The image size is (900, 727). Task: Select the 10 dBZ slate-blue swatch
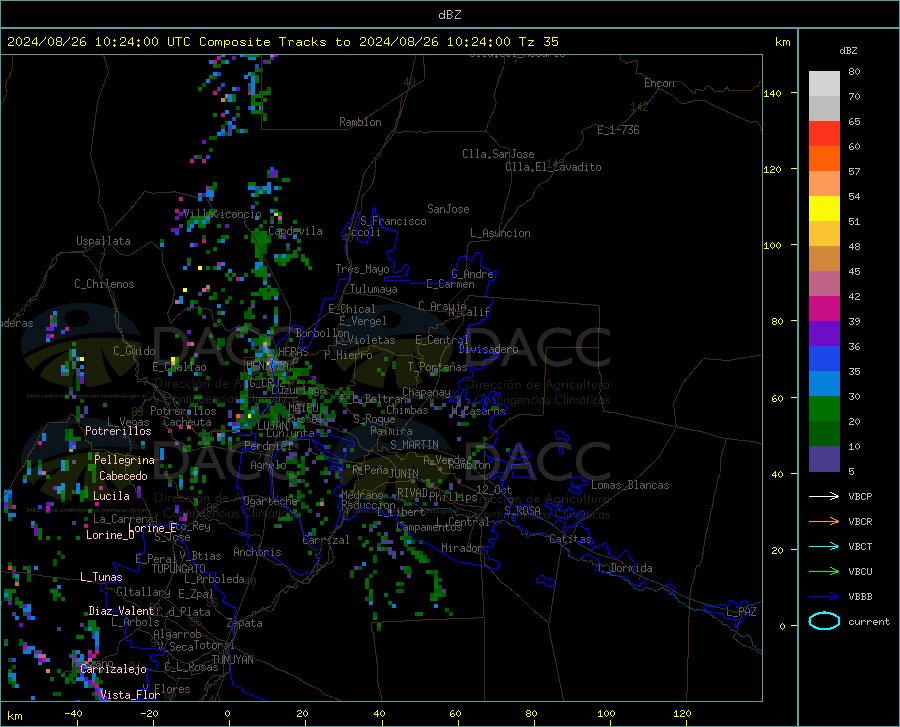point(824,459)
